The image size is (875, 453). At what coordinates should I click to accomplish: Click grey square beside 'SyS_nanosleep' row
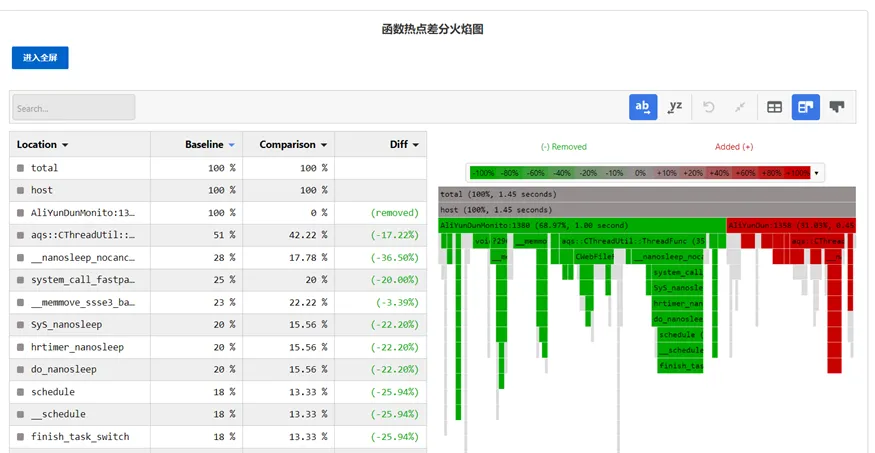click(21, 325)
